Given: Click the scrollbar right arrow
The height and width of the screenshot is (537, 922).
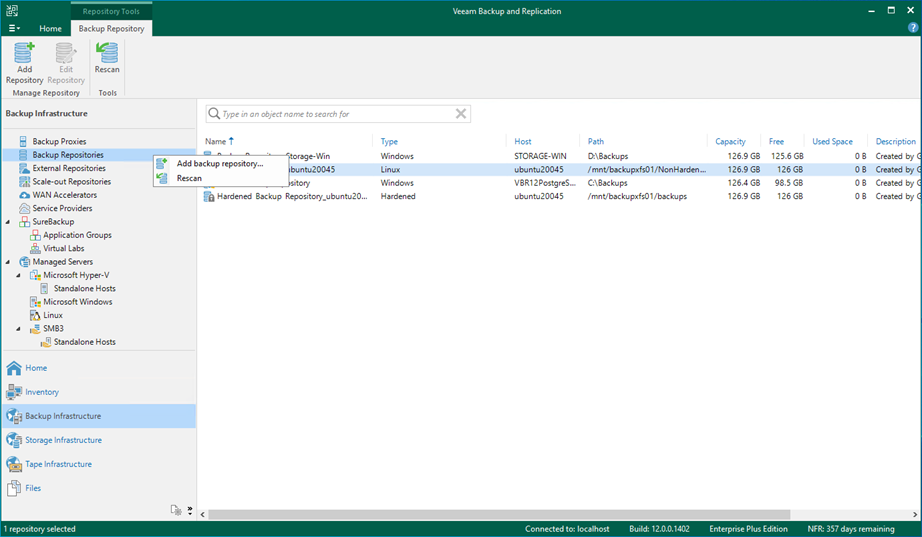Looking at the screenshot, I should coord(915,515).
